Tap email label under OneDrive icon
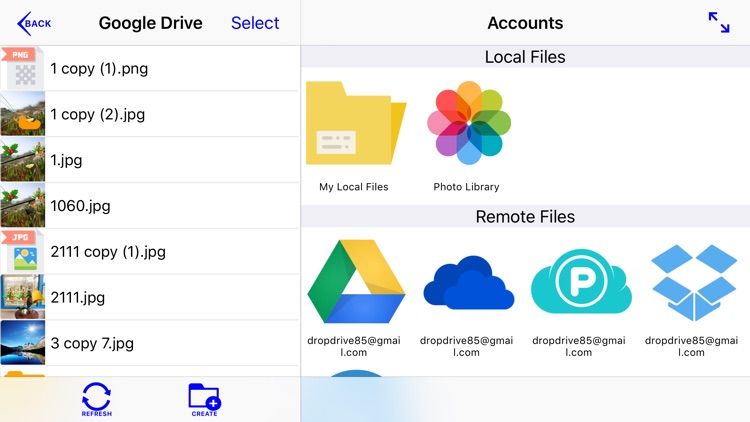 pos(466,346)
